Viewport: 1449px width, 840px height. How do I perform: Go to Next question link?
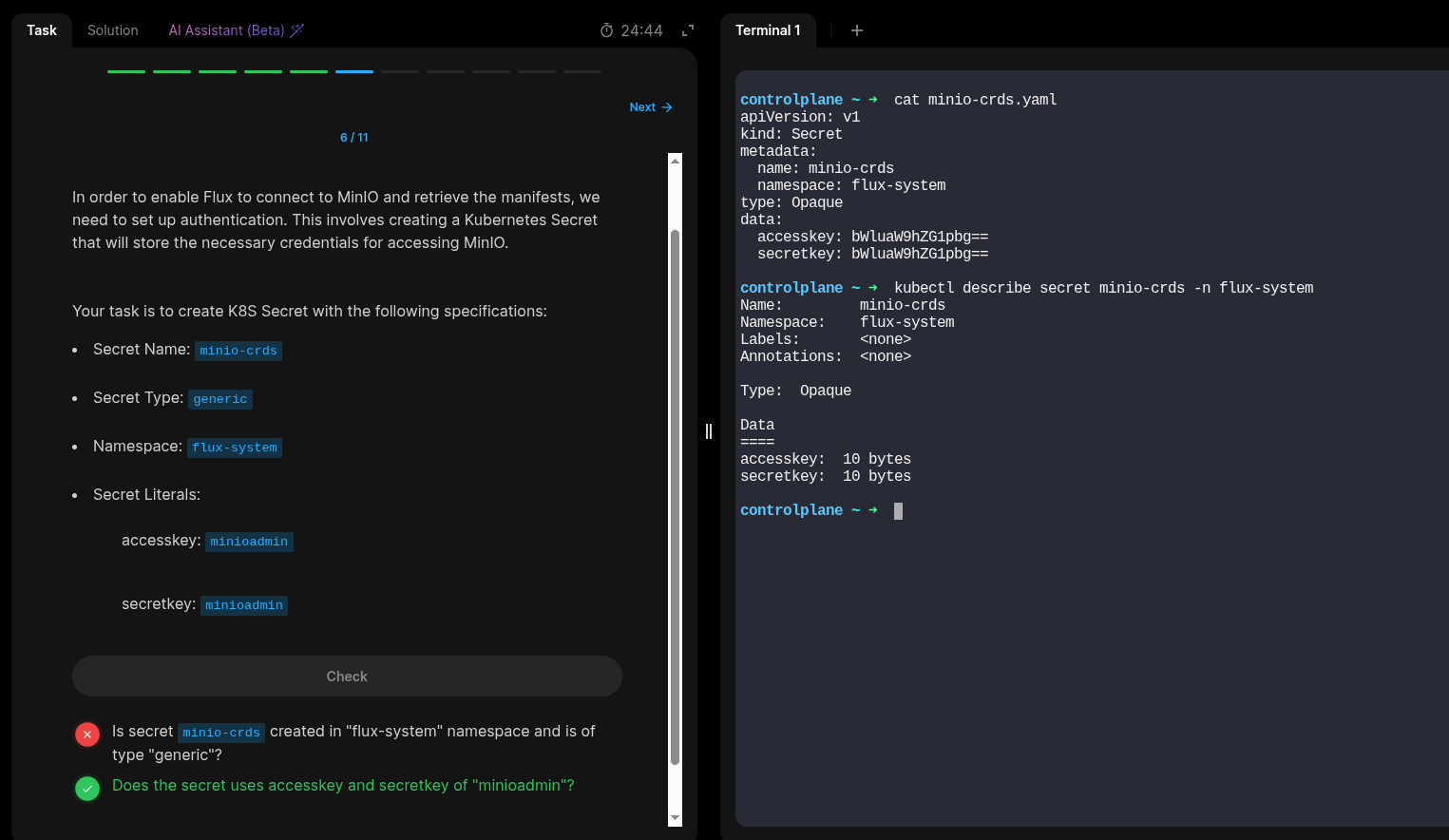pos(650,107)
